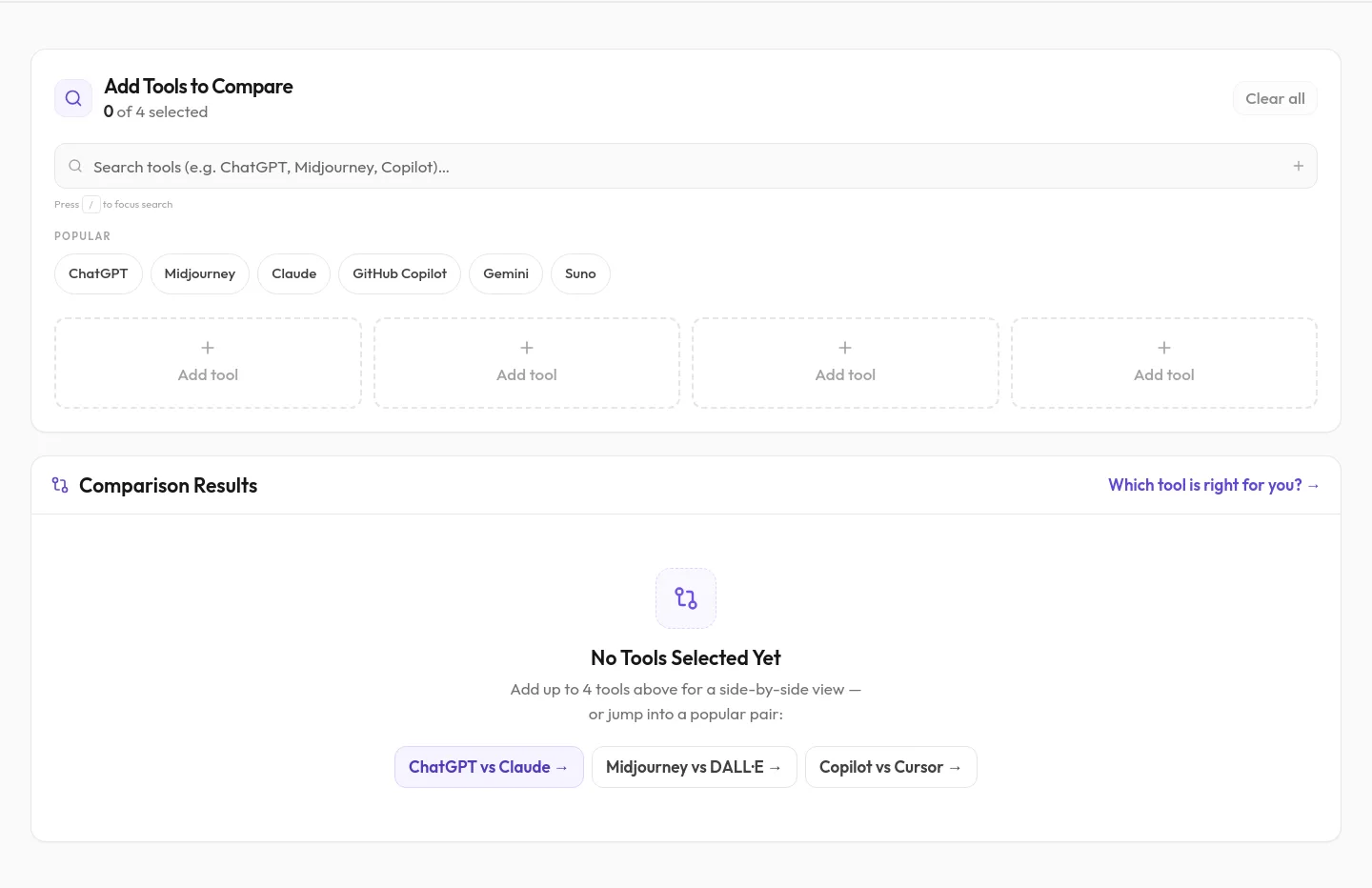The width and height of the screenshot is (1372, 888).
Task: Select the Suno popular chip
Action: pyautogui.click(x=580, y=273)
